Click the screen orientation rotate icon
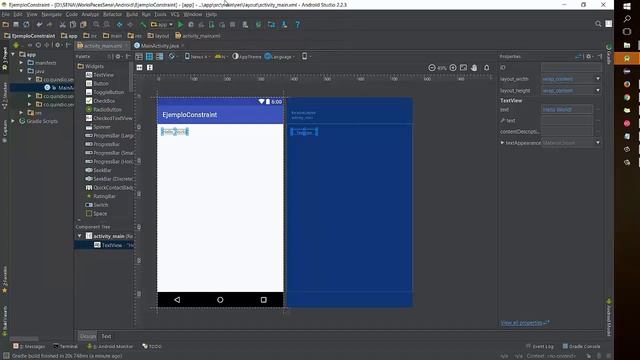Screen dimensions: 640x360 [x=172, y=57]
